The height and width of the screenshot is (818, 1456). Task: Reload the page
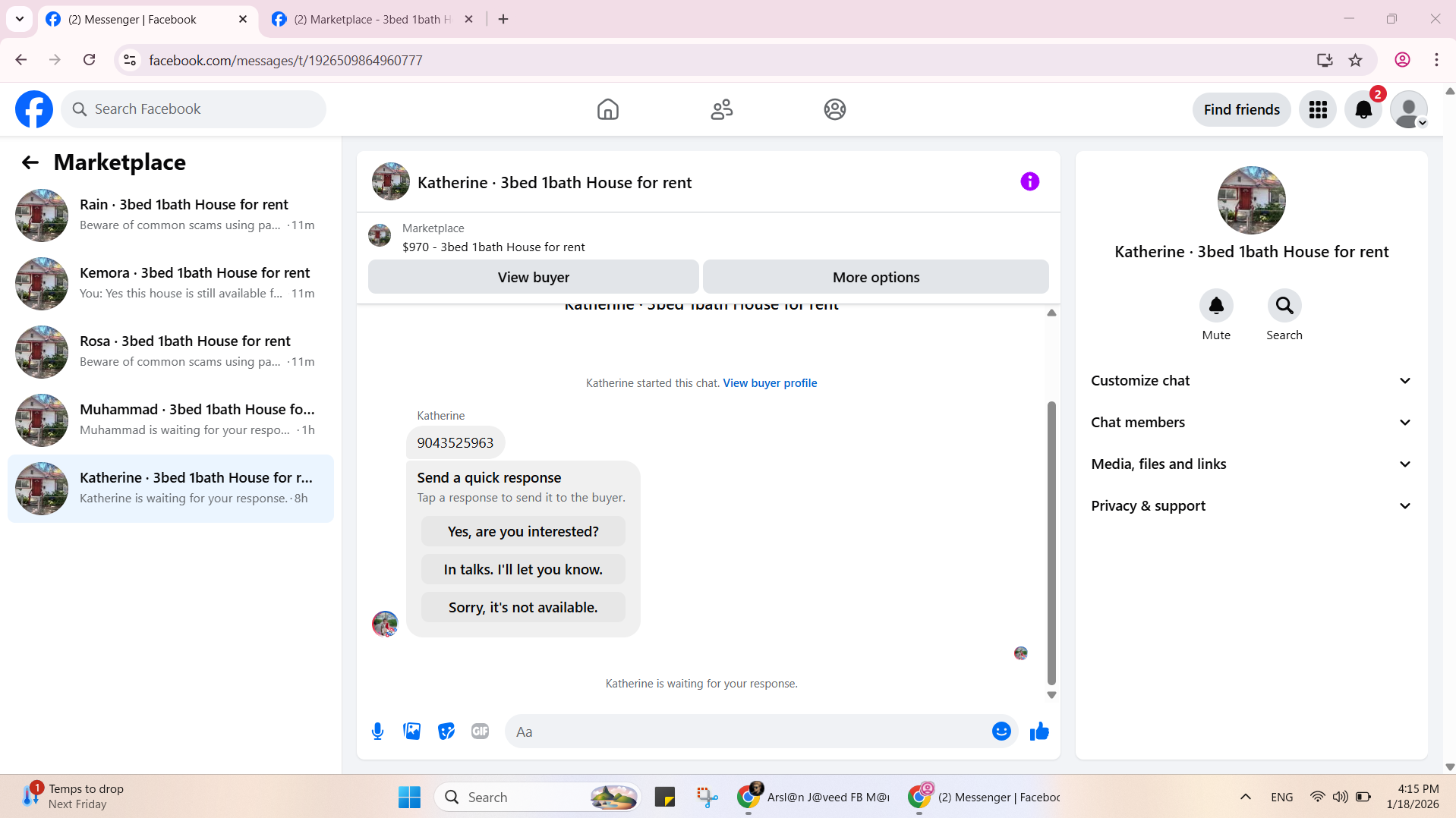[89, 60]
